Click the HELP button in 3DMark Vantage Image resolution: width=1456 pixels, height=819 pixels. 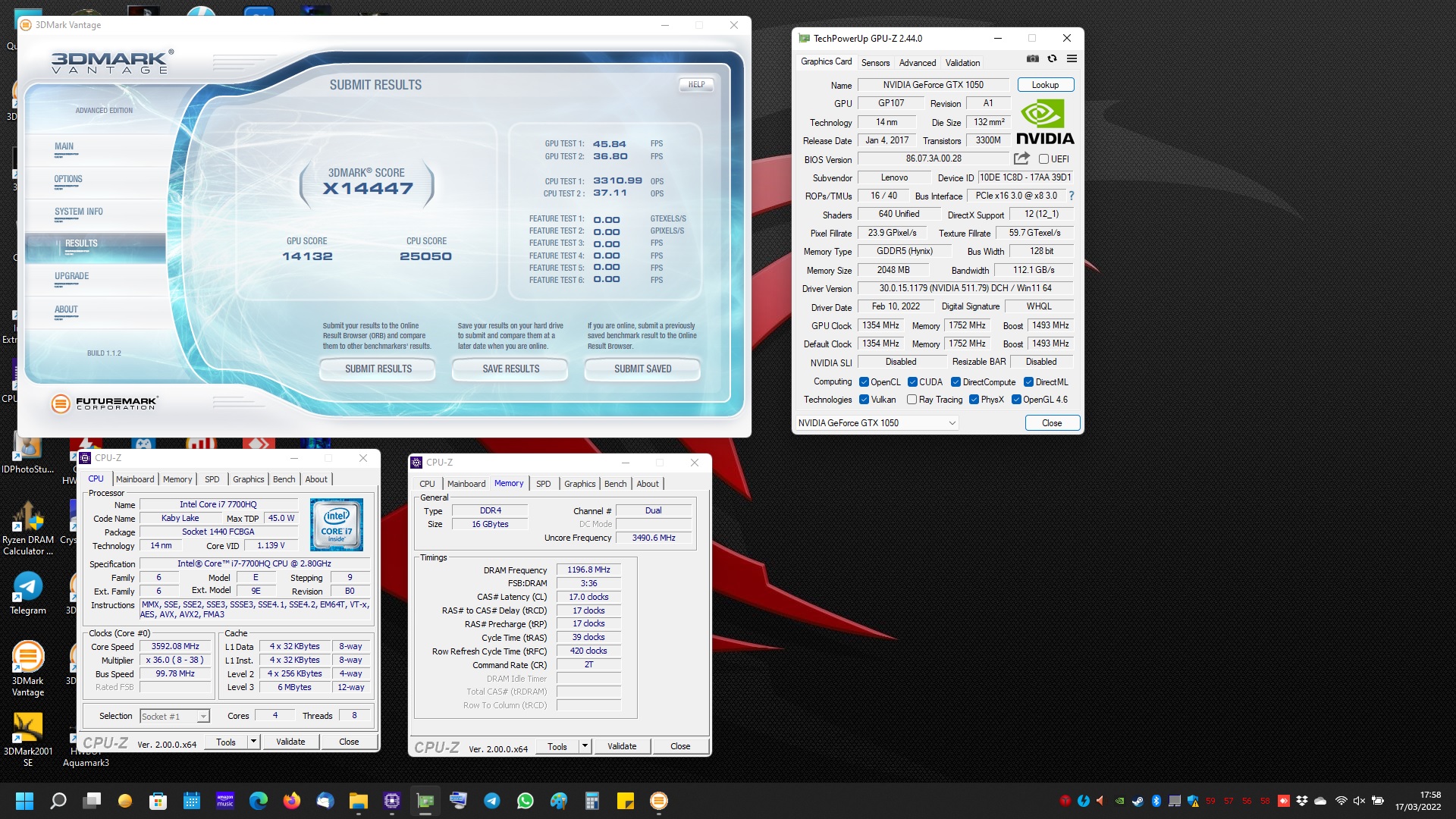click(x=696, y=85)
